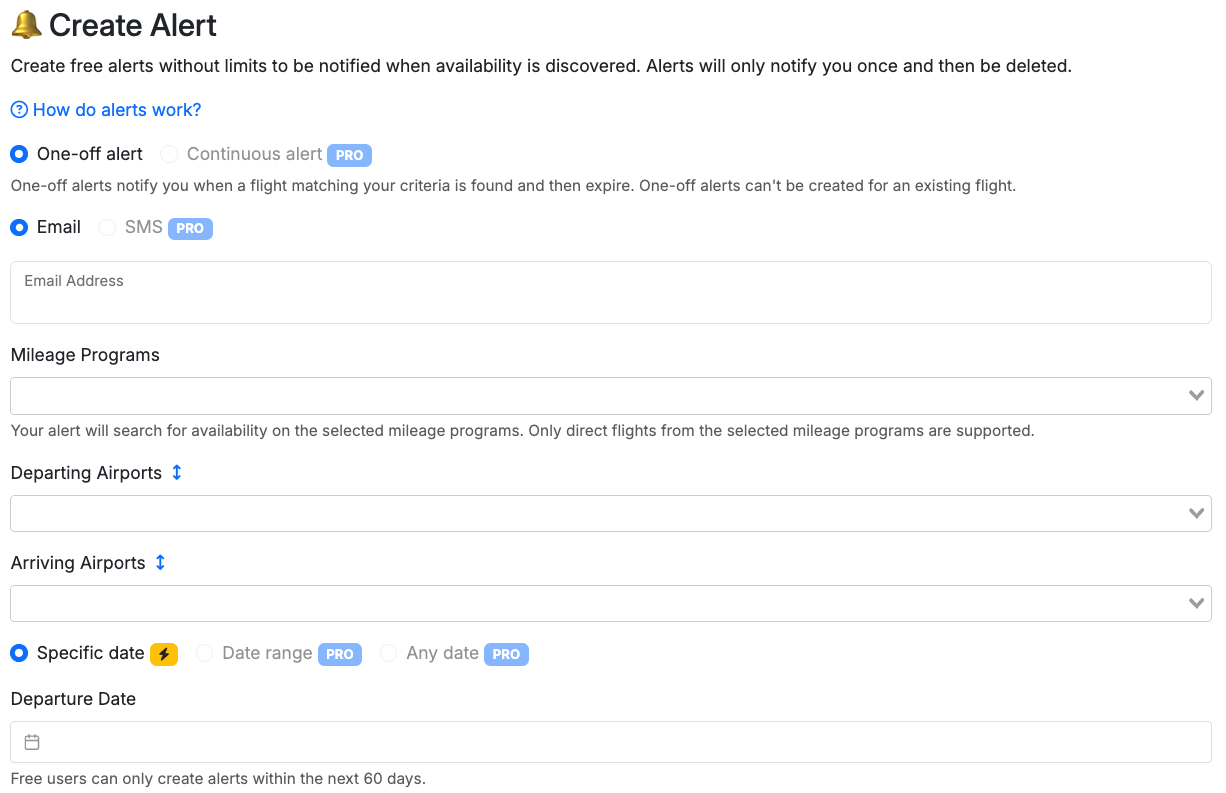Click the swap arrows next to Departing Airports
Viewport: 1226px width, 793px height.
point(177,471)
